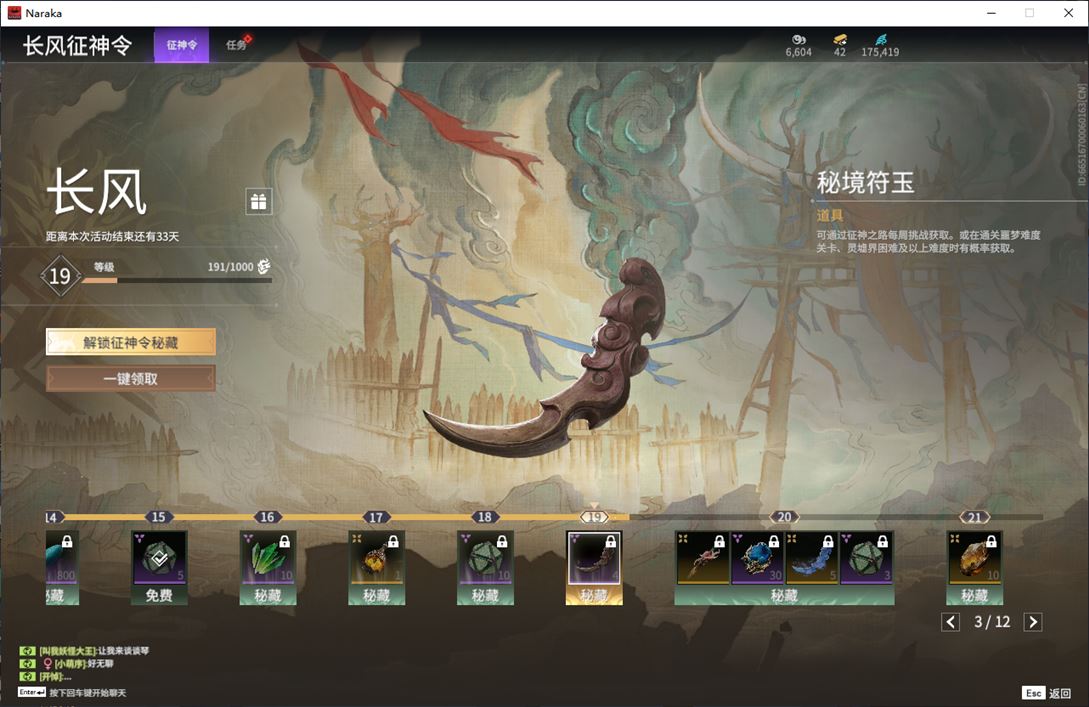Click the level 16 marker on the track
1089x707 pixels.
click(267, 517)
